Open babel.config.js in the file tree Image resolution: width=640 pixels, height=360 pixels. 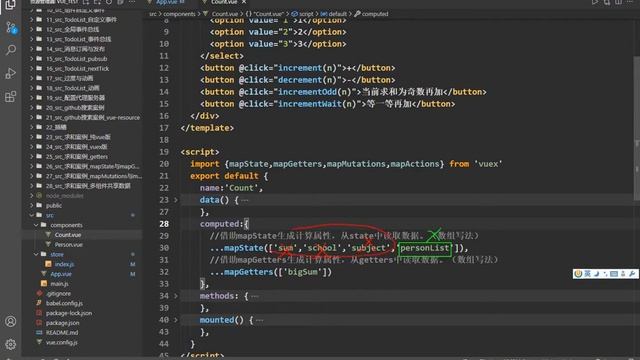(64, 303)
